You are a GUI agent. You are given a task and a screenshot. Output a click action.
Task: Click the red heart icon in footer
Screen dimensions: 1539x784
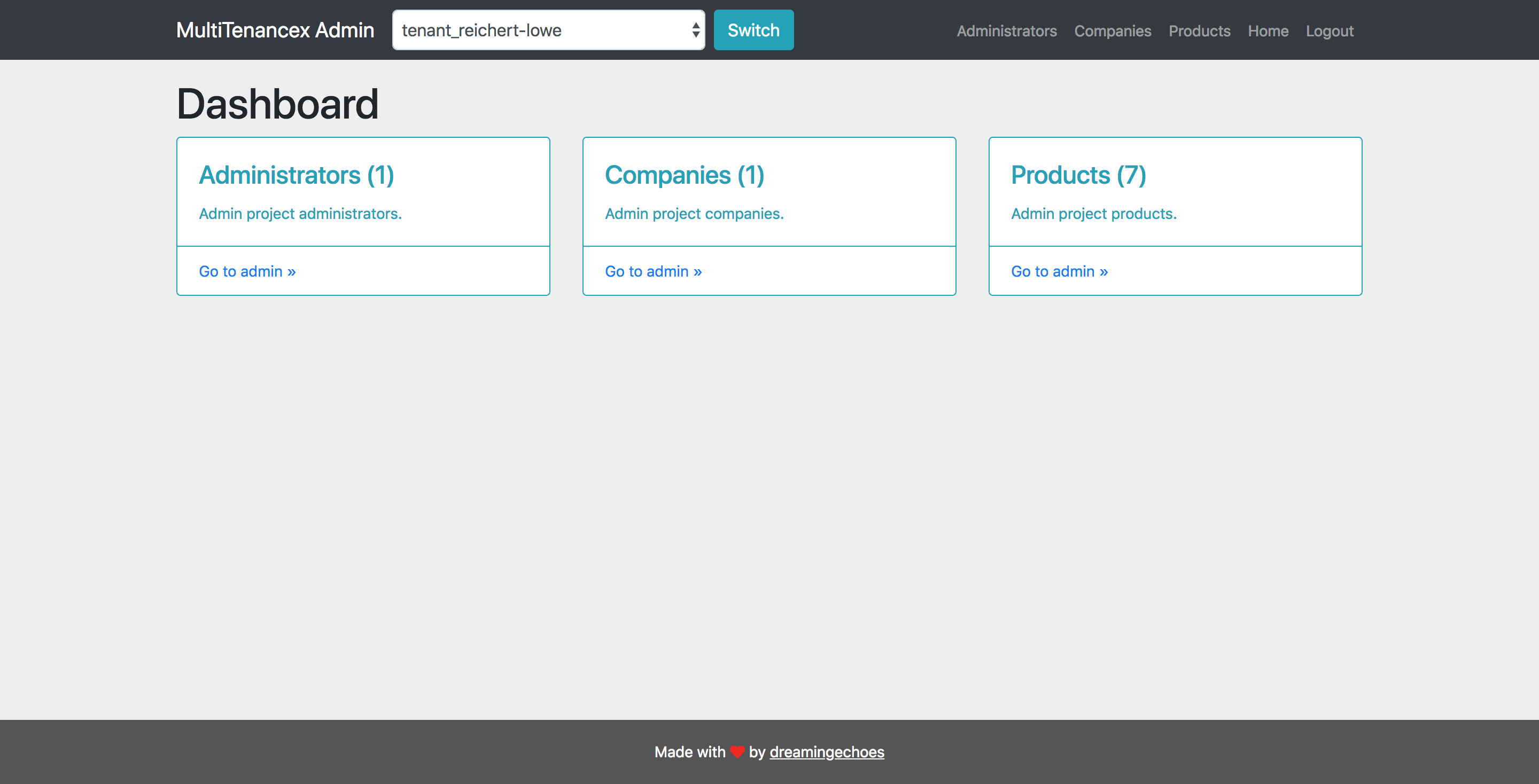tap(737, 752)
